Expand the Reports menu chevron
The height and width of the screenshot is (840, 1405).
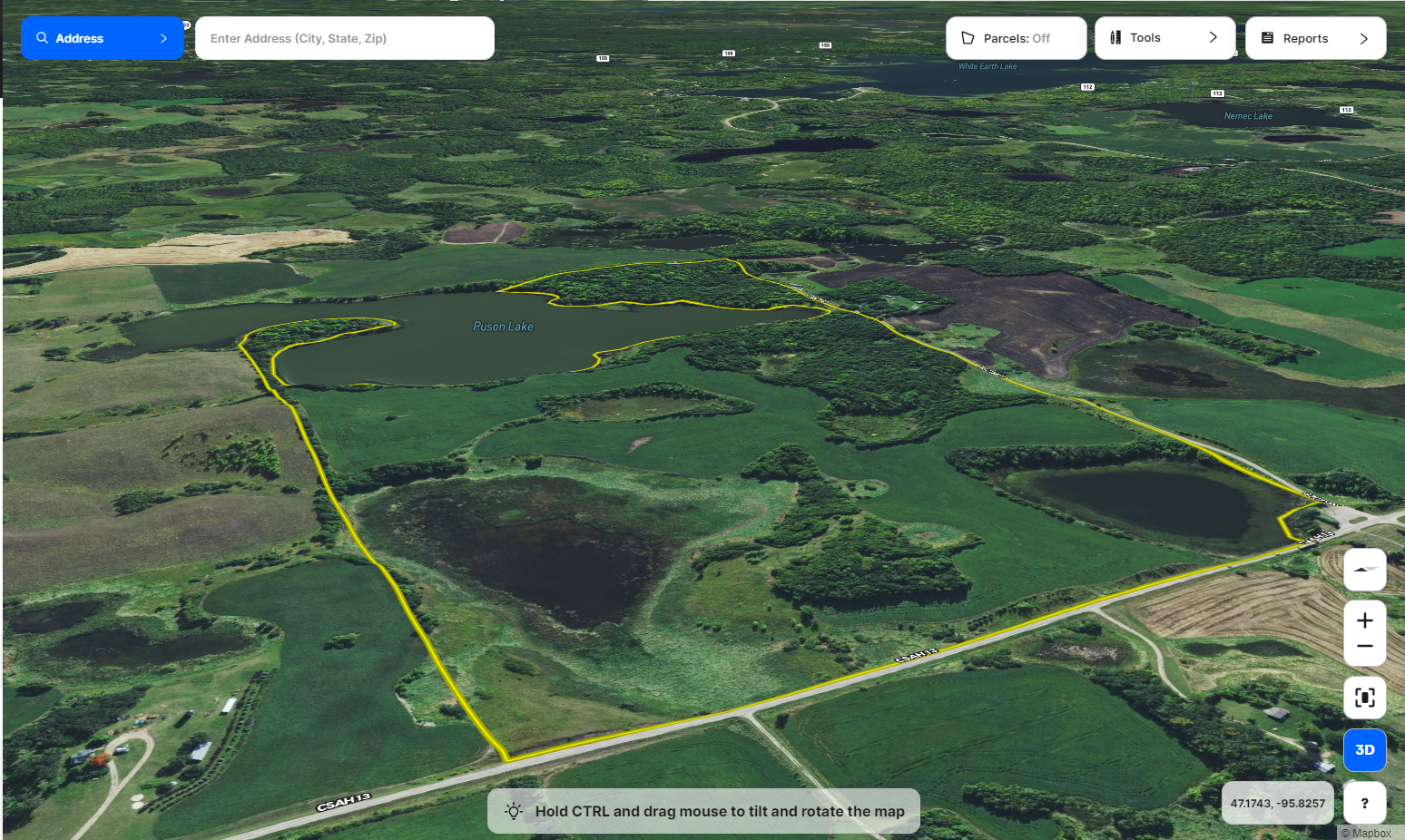(1363, 38)
